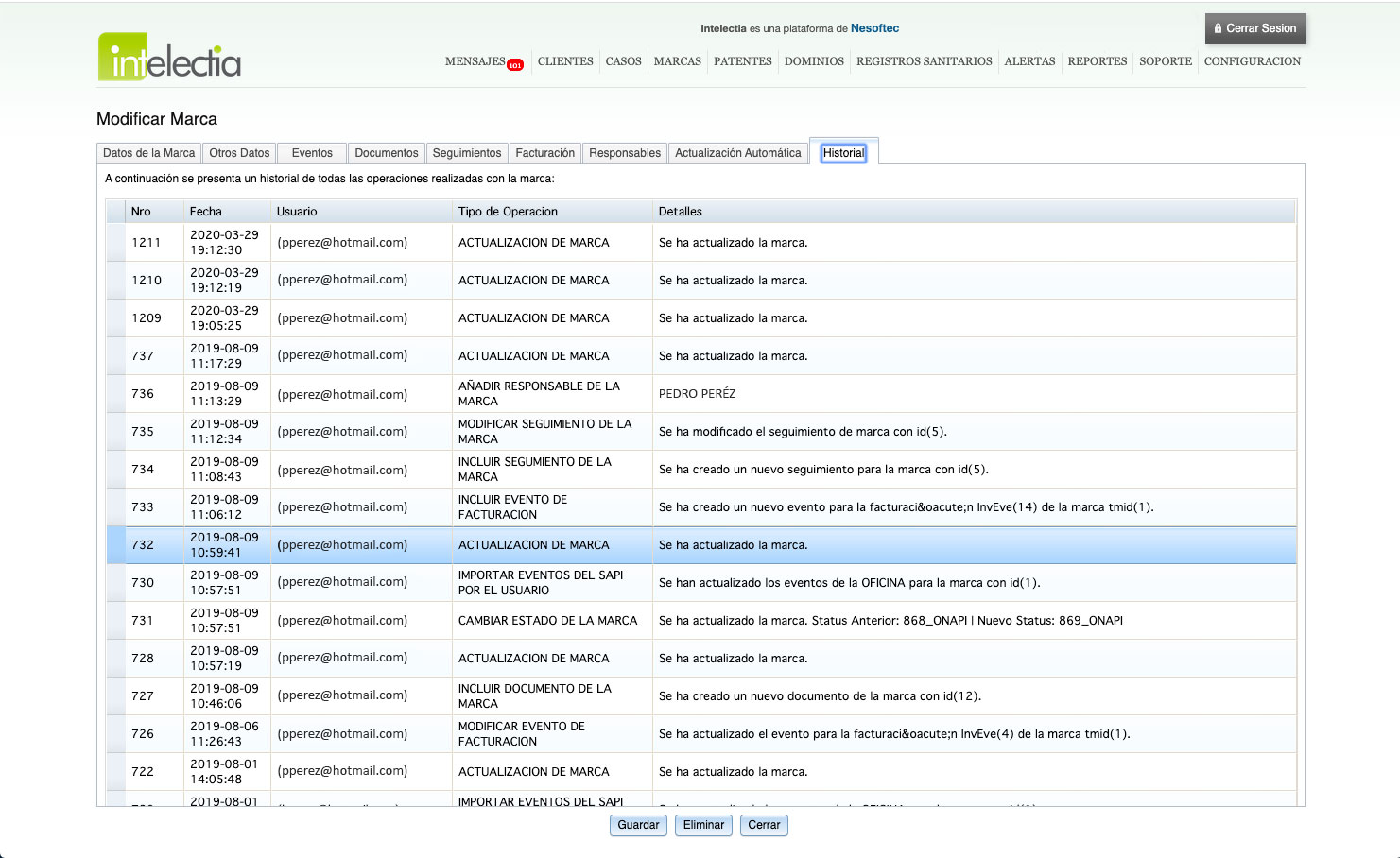Switch to the Eventos tab

[x=312, y=153]
